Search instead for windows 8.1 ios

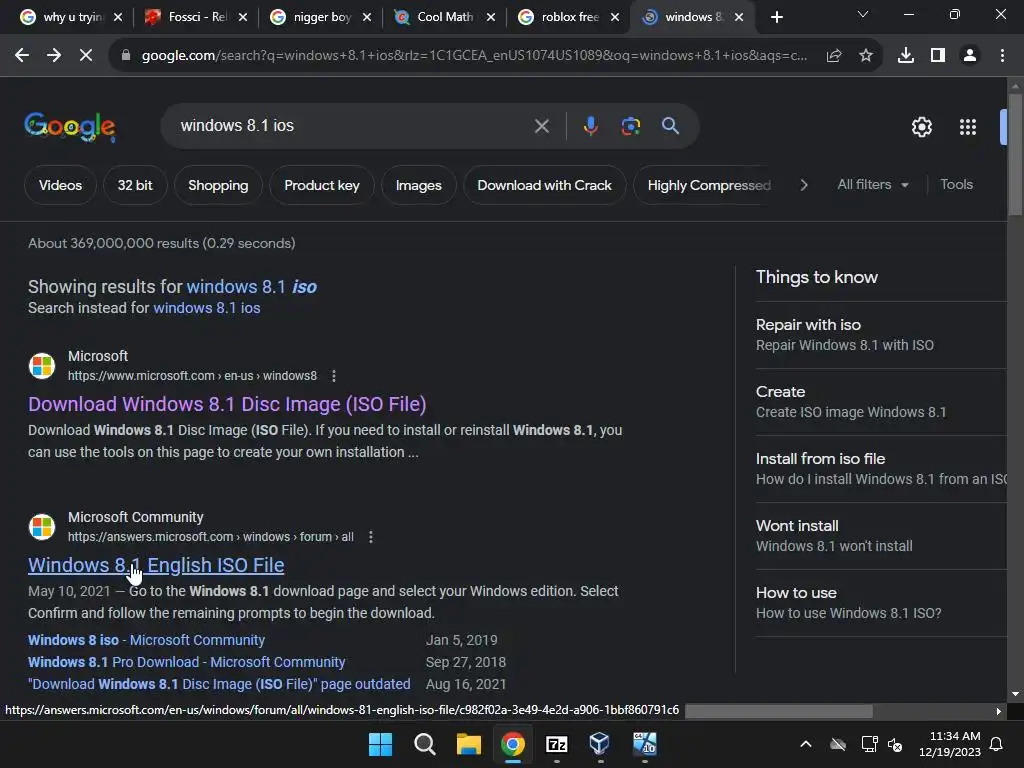tap(206, 308)
